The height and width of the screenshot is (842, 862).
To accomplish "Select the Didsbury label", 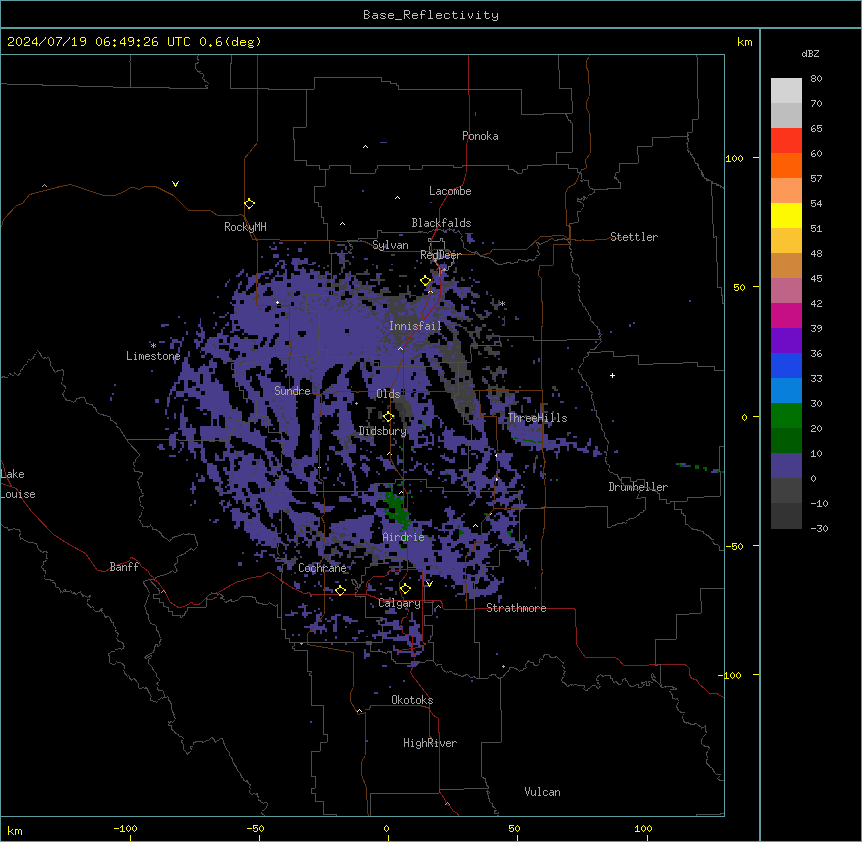I will [383, 431].
